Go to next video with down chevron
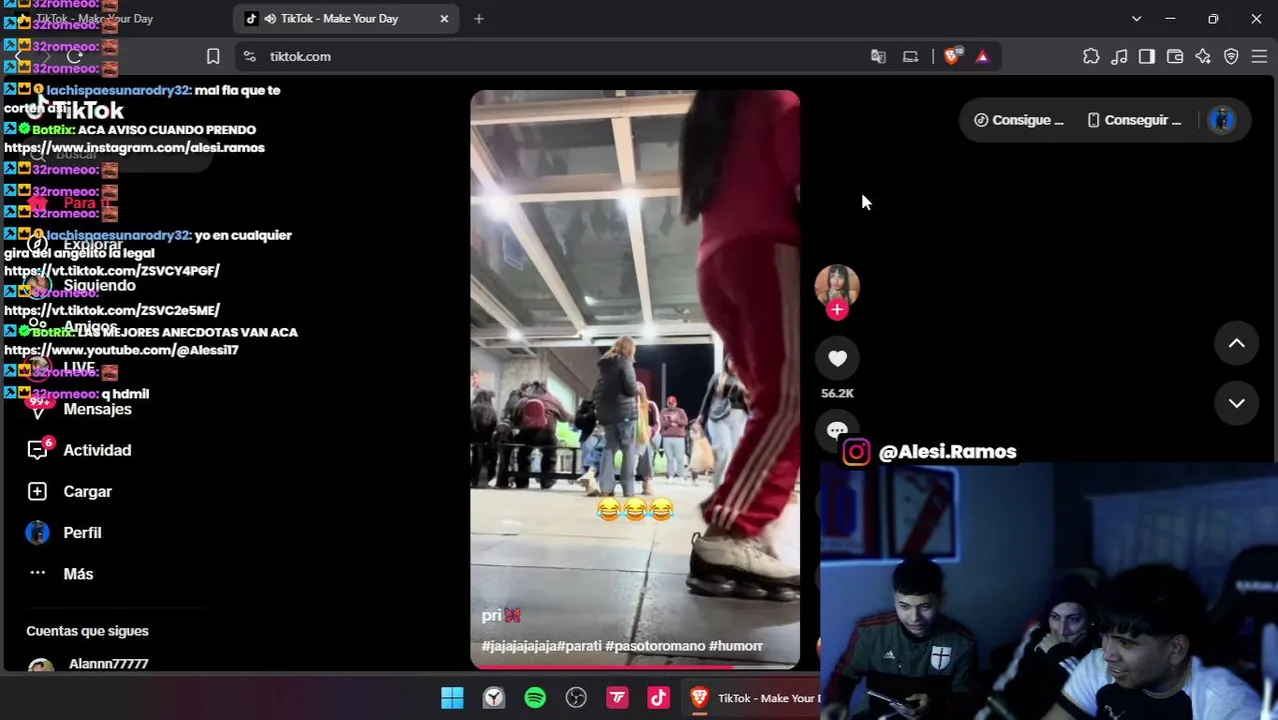Screen dimensions: 1278x720 coord(1236,402)
